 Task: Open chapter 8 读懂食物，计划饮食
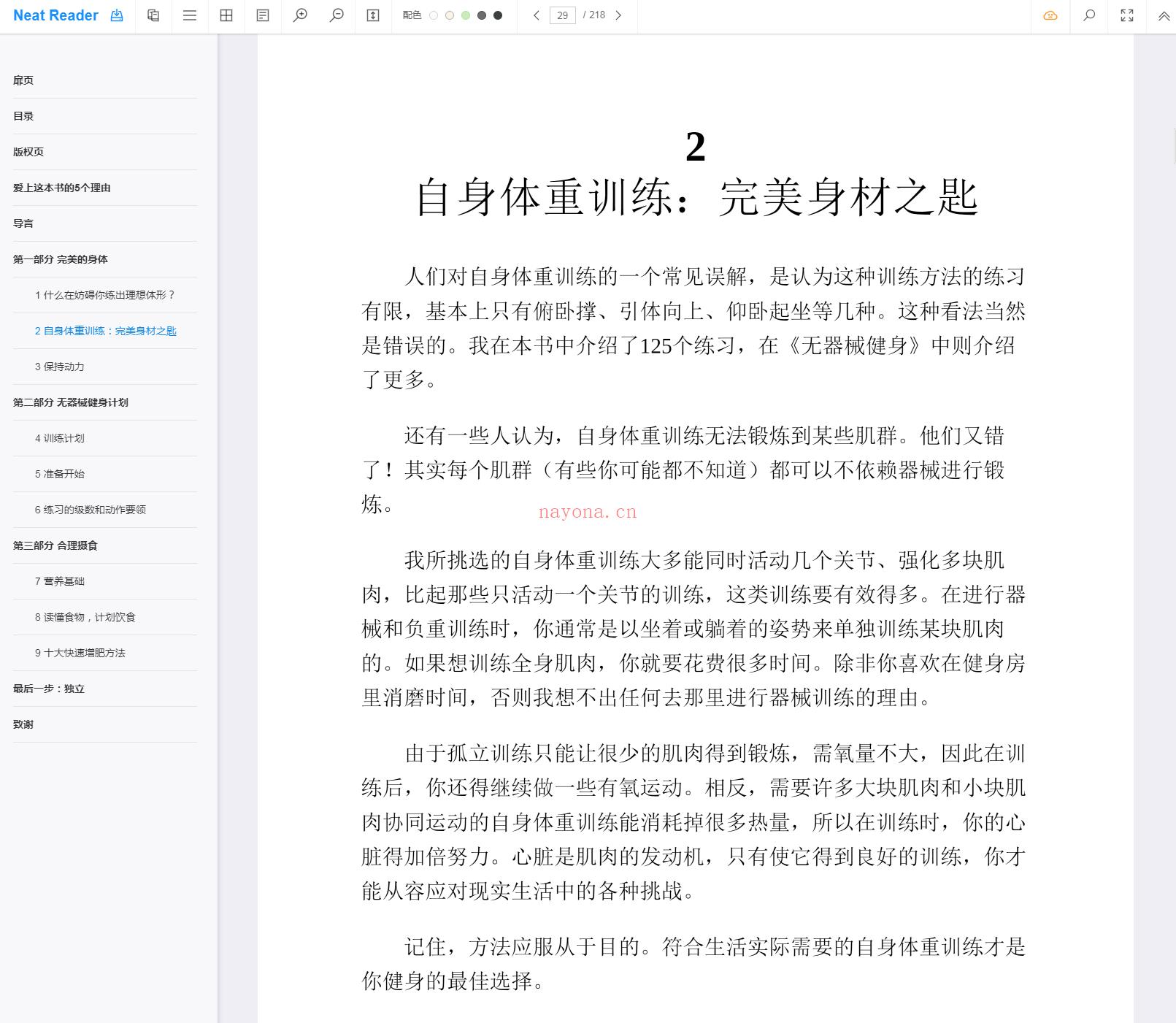pos(105,617)
